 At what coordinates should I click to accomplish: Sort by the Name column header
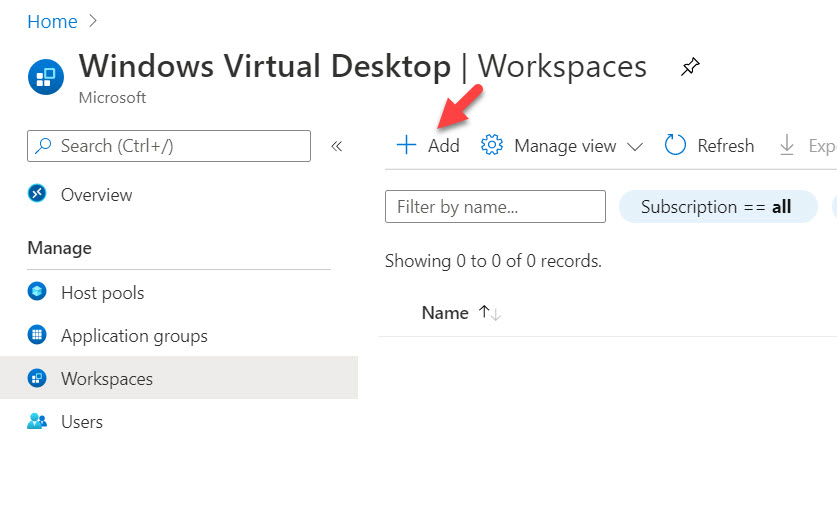tap(445, 313)
